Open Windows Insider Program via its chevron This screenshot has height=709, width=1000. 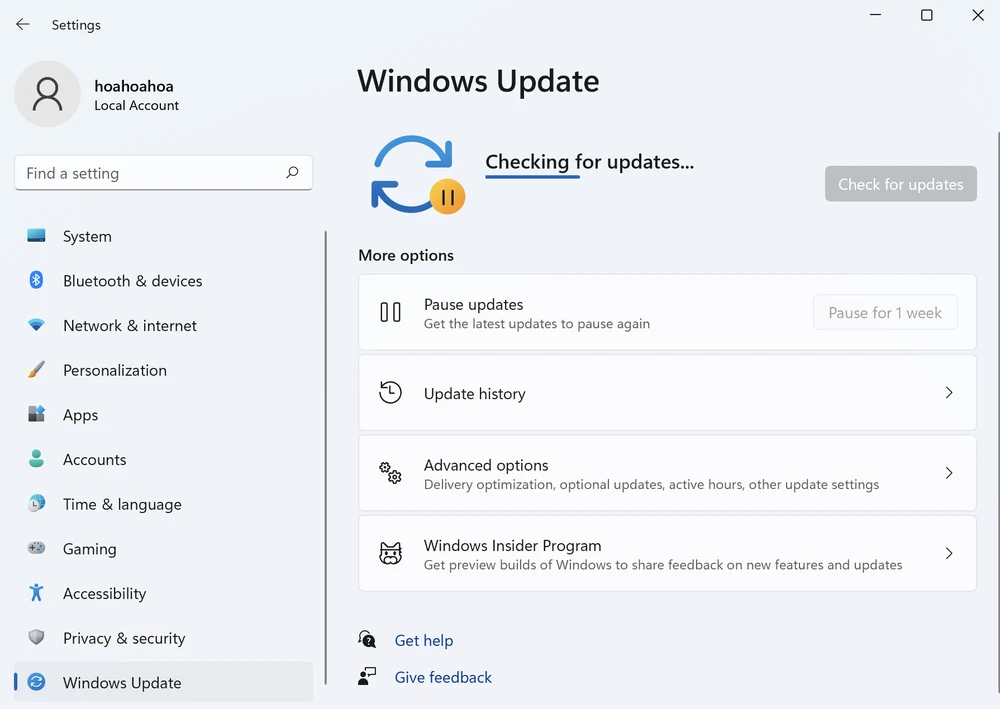(948, 553)
